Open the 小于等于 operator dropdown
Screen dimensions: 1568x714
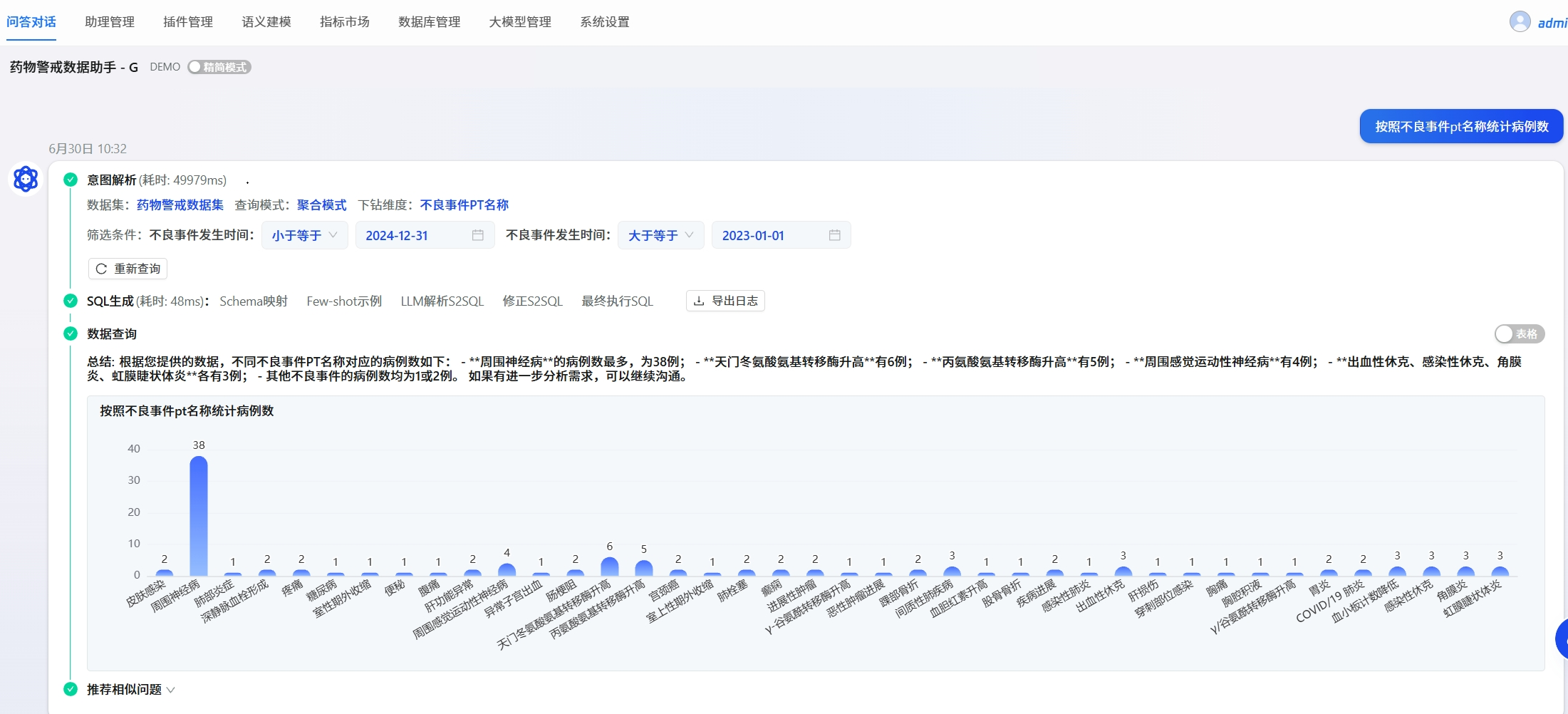[305, 235]
